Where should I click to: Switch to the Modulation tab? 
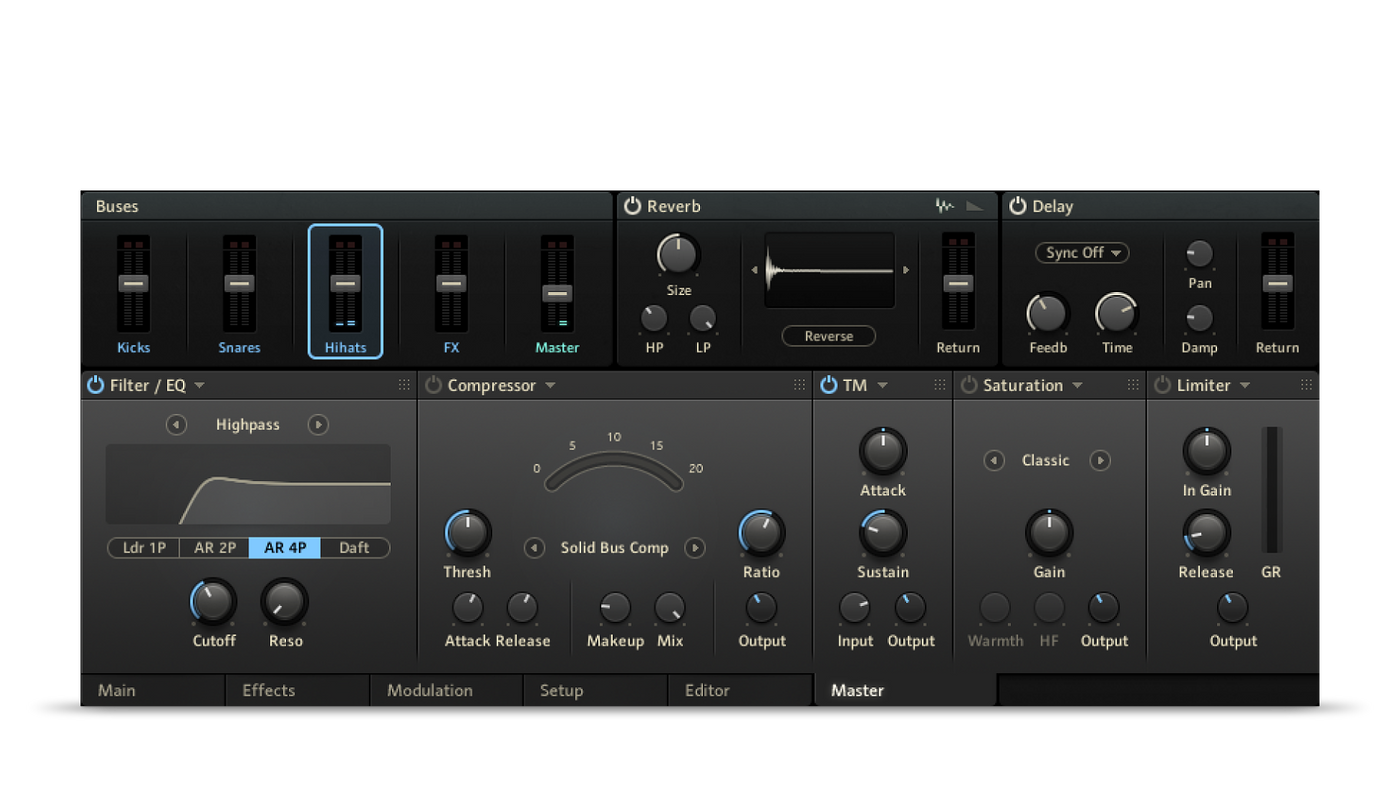point(446,690)
